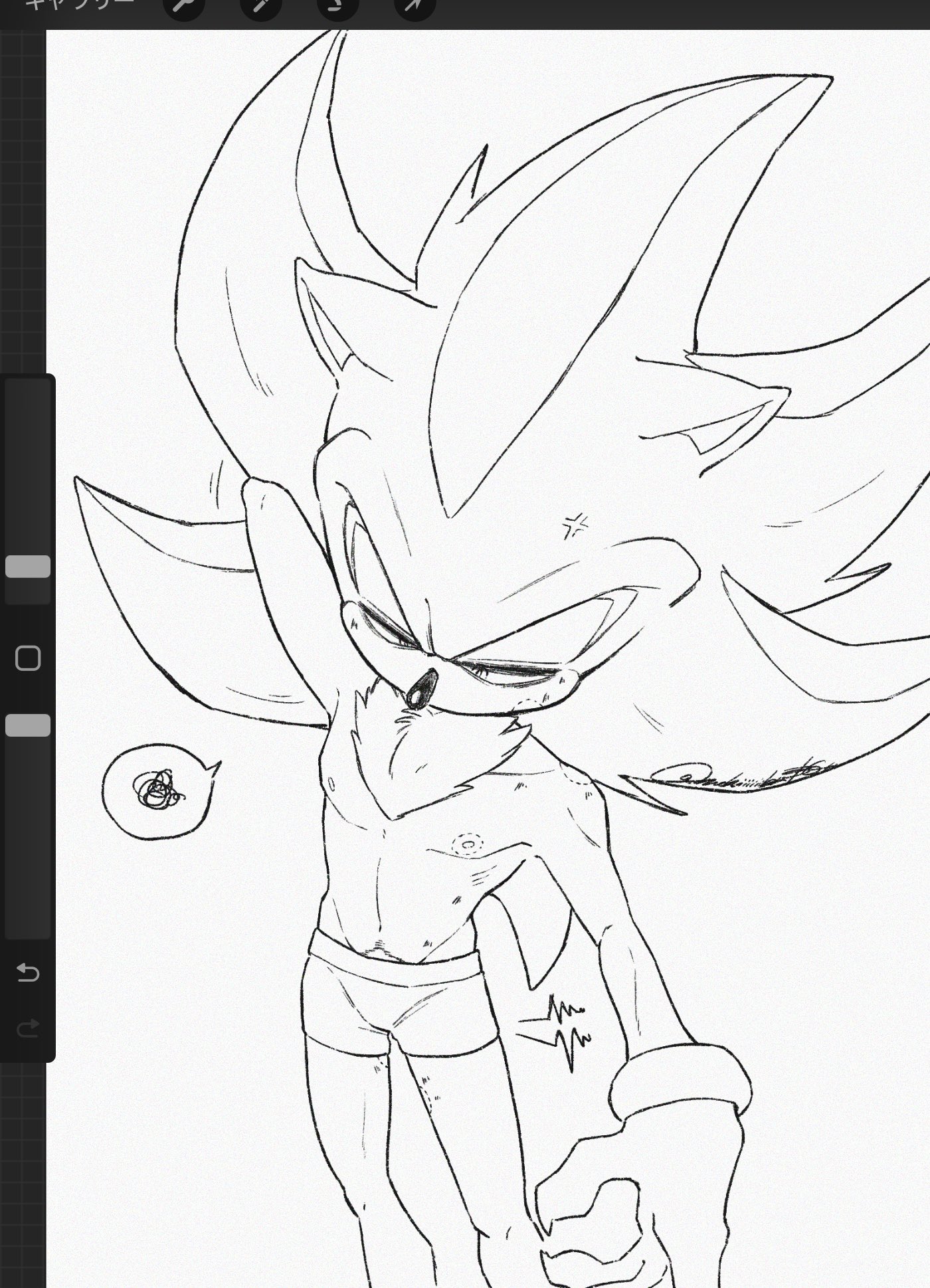Image resolution: width=930 pixels, height=1288 pixels.
Task: Click the brush opacity slider handle
Action: pos(28,725)
